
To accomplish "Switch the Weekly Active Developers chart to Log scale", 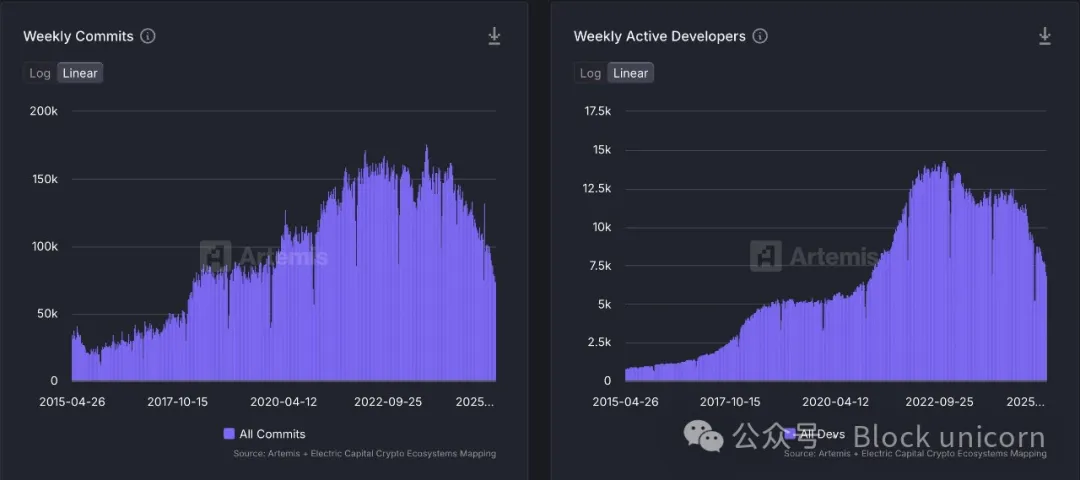I will coord(590,73).
